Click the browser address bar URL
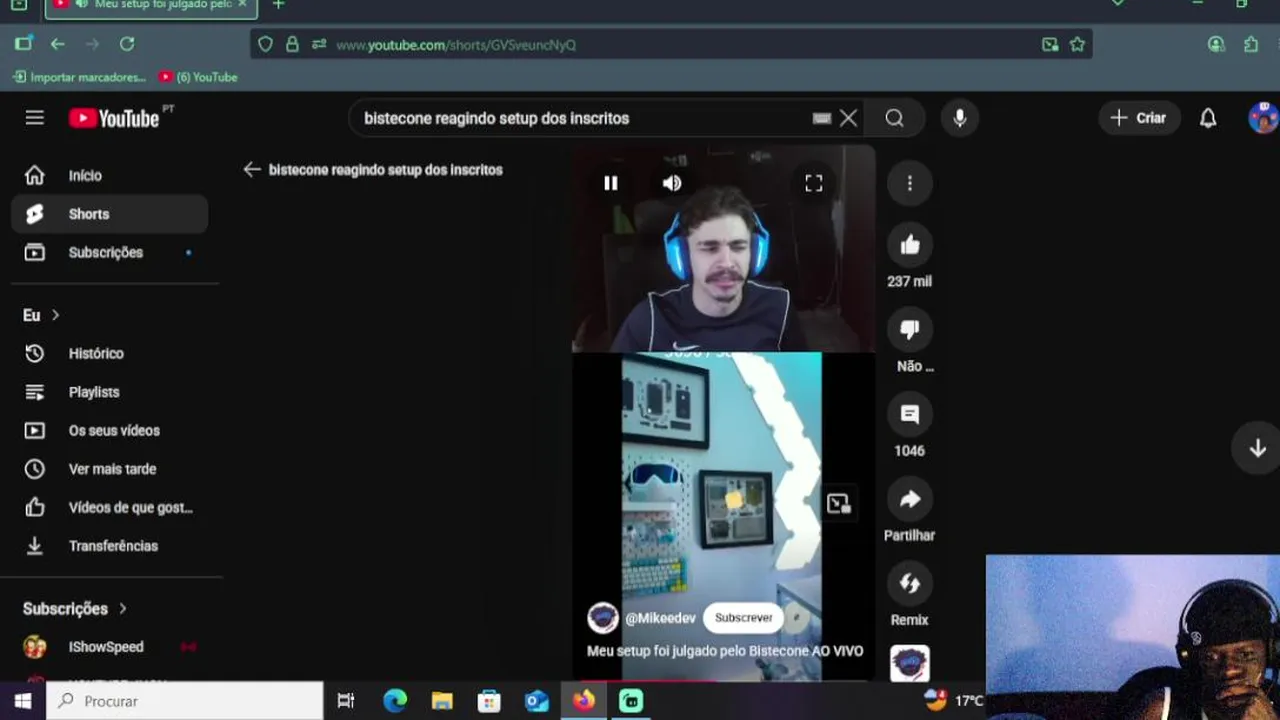The image size is (1280, 720). click(456, 44)
